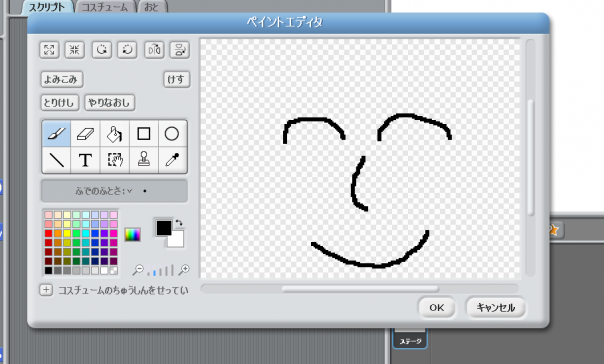Click the ペイントエディタ title bar text
This screenshot has height=364, width=604.
285,22
